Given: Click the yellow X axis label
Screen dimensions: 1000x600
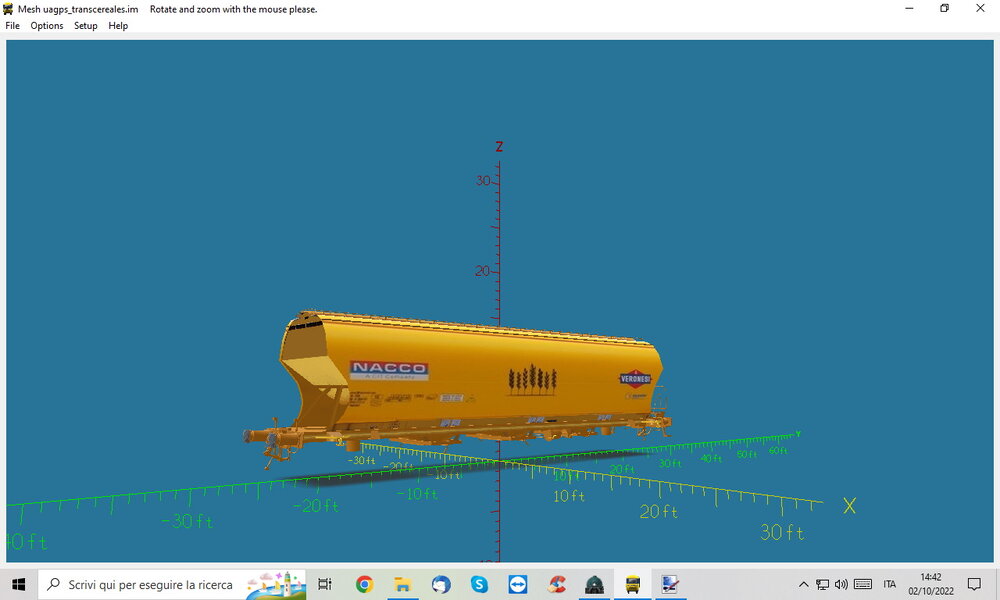Looking at the screenshot, I should [849, 506].
